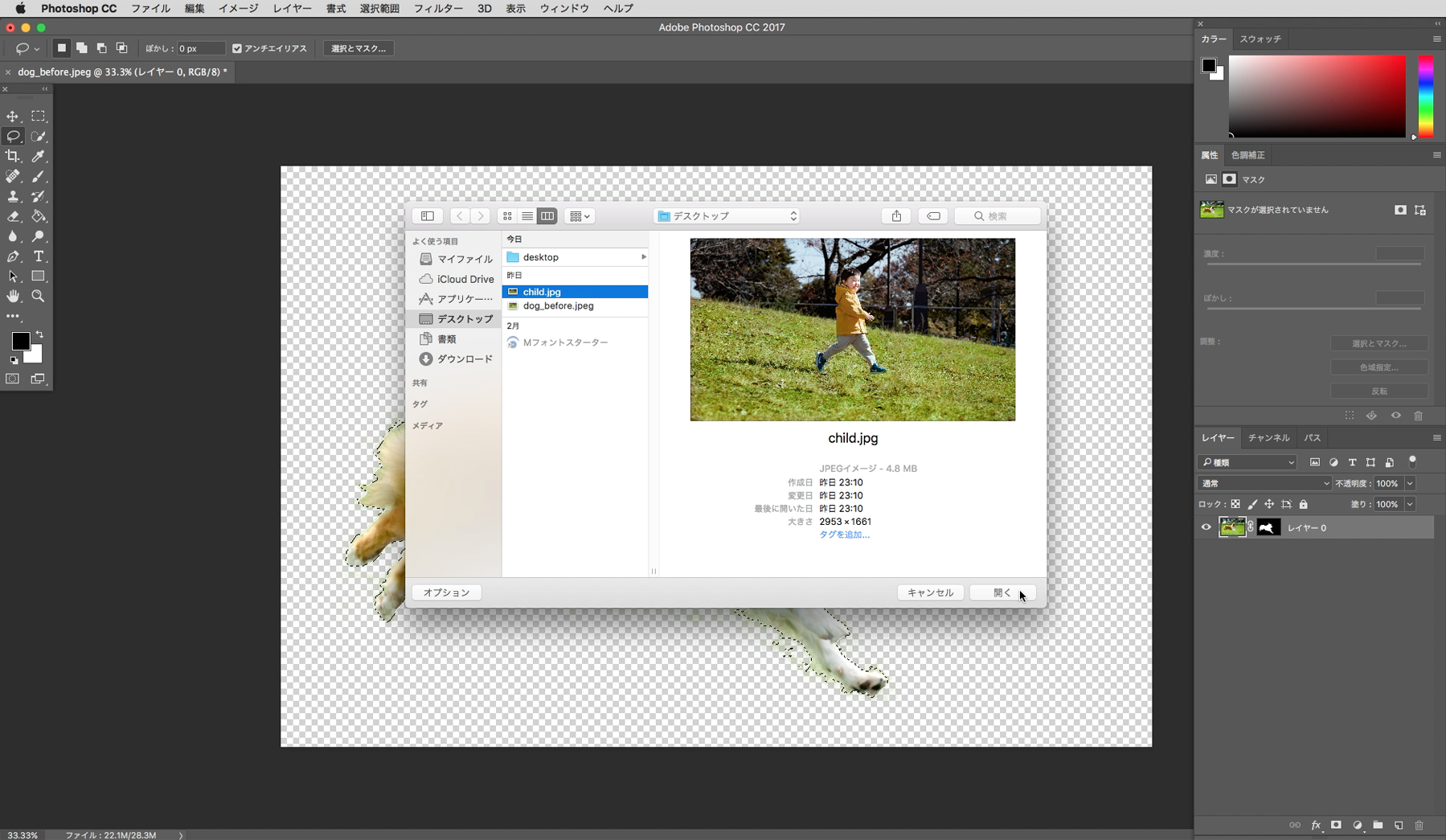This screenshot has width=1446, height=840.
Task: Select the Eraser tool
Action: (x=13, y=216)
